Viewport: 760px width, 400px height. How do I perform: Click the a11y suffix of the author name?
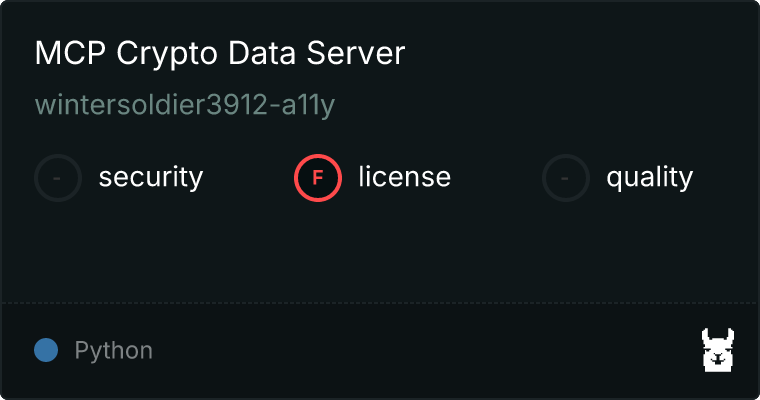(306, 106)
